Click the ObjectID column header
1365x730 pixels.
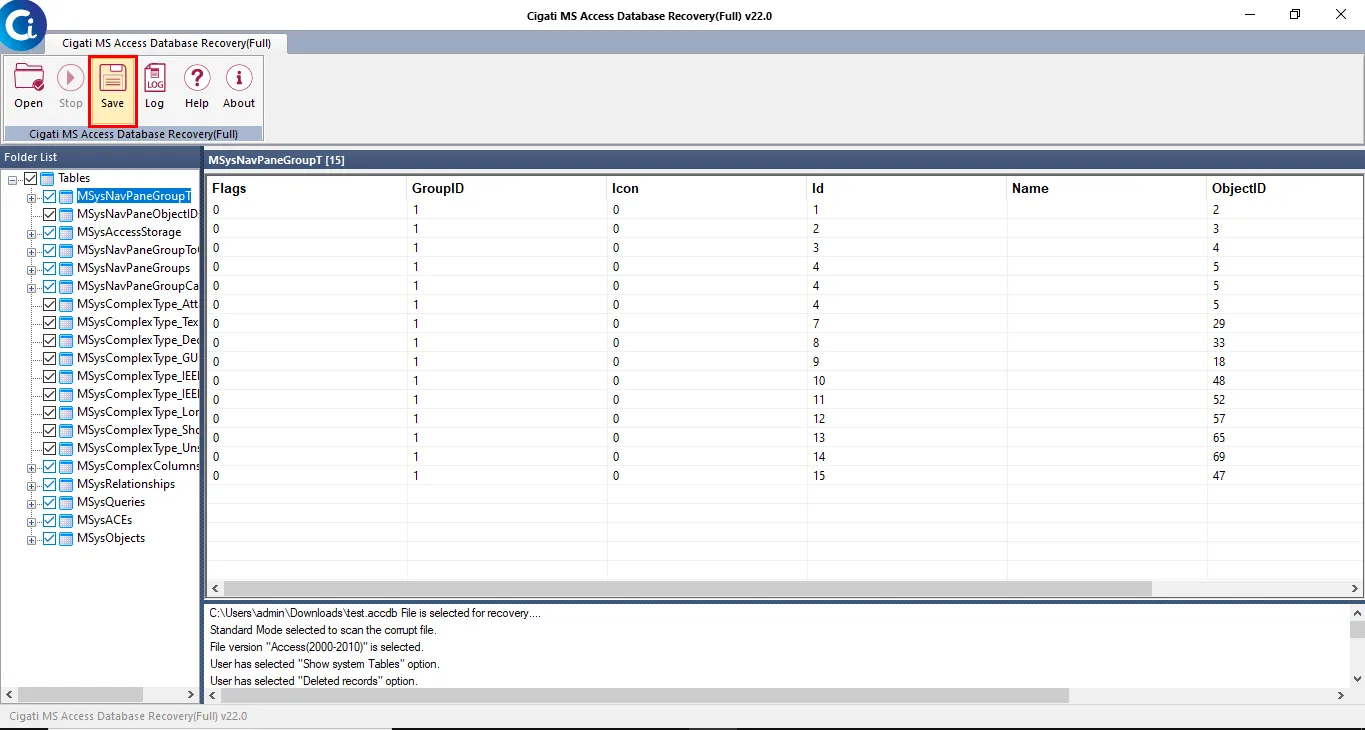click(1285, 188)
